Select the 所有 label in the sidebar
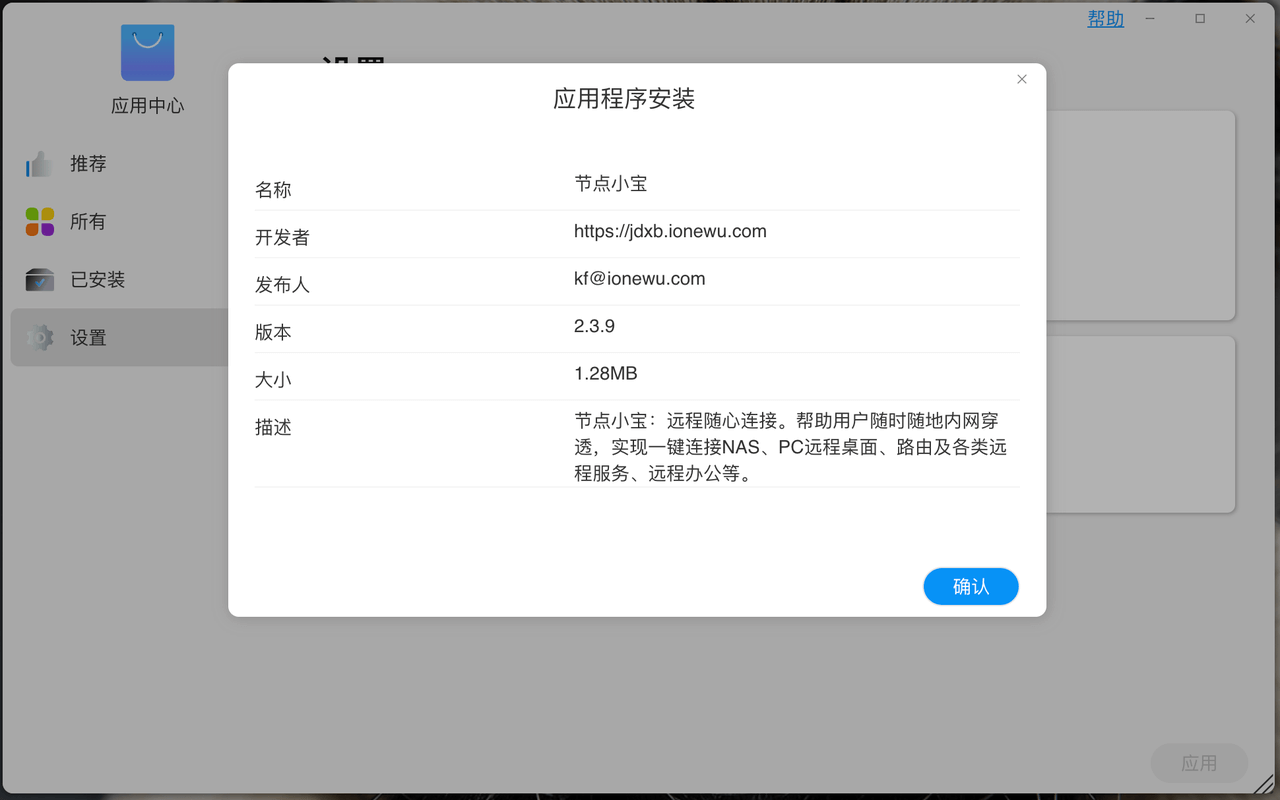 click(x=88, y=222)
